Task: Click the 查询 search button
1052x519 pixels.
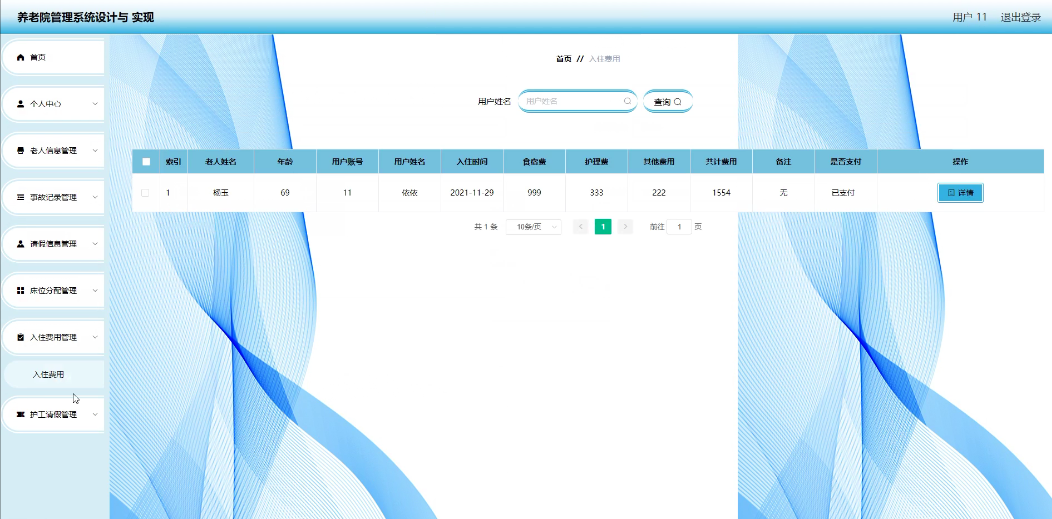Action: tap(668, 101)
